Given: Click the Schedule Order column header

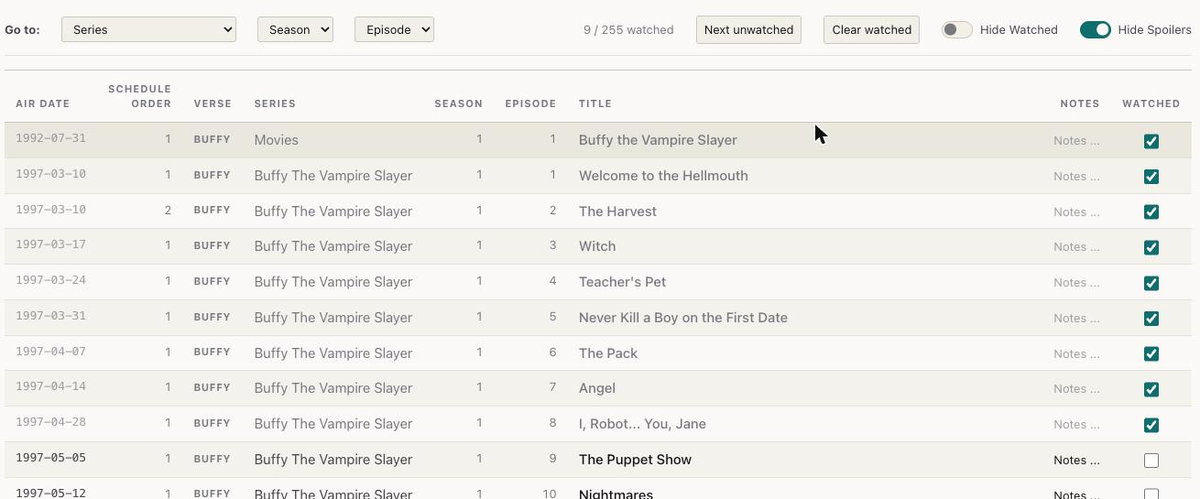Looking at the screenshot, I should click(140, 97).
